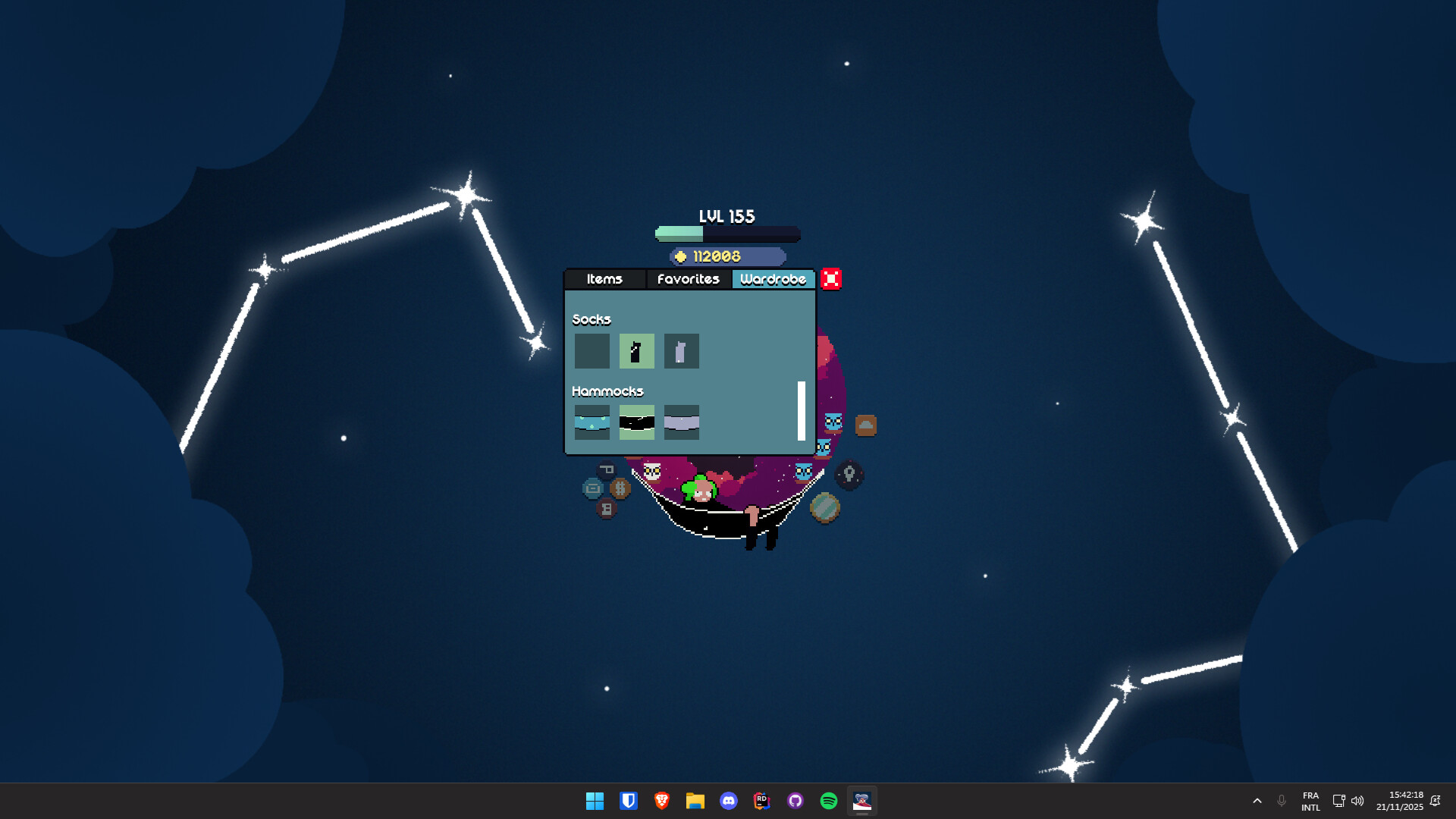Screen dimensions: 1456x819
Task: Click the wardrobe panel scrollbar
Action: point(802,409)
